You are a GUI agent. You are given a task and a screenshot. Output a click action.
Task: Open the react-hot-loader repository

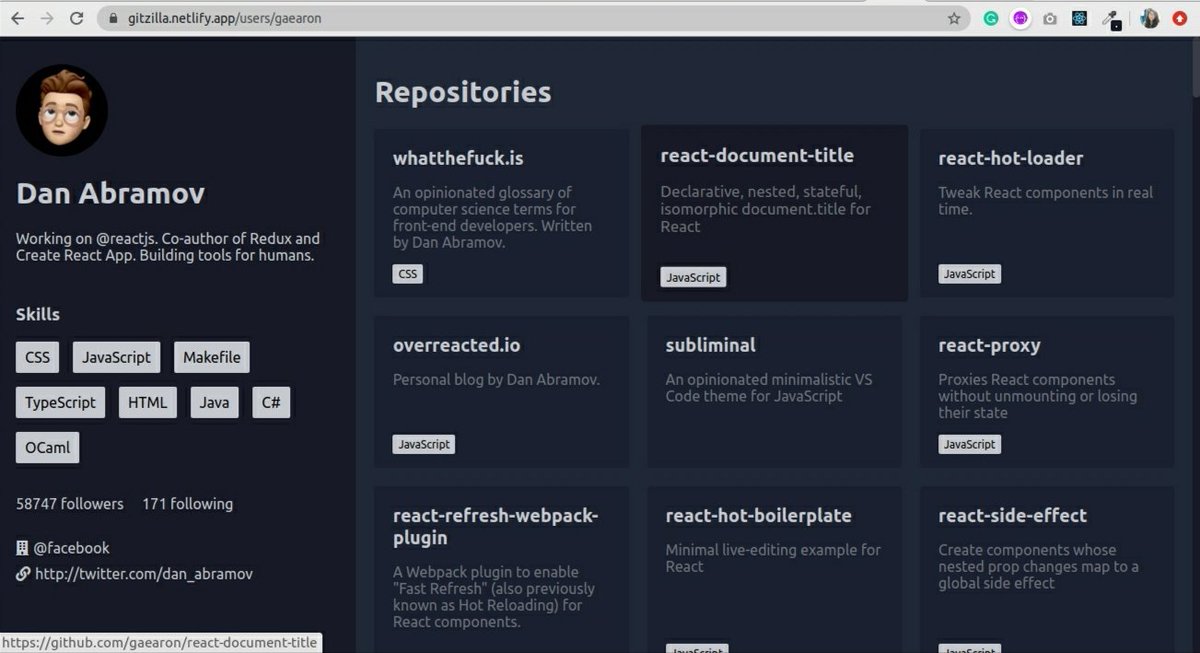click(1047, 213)
